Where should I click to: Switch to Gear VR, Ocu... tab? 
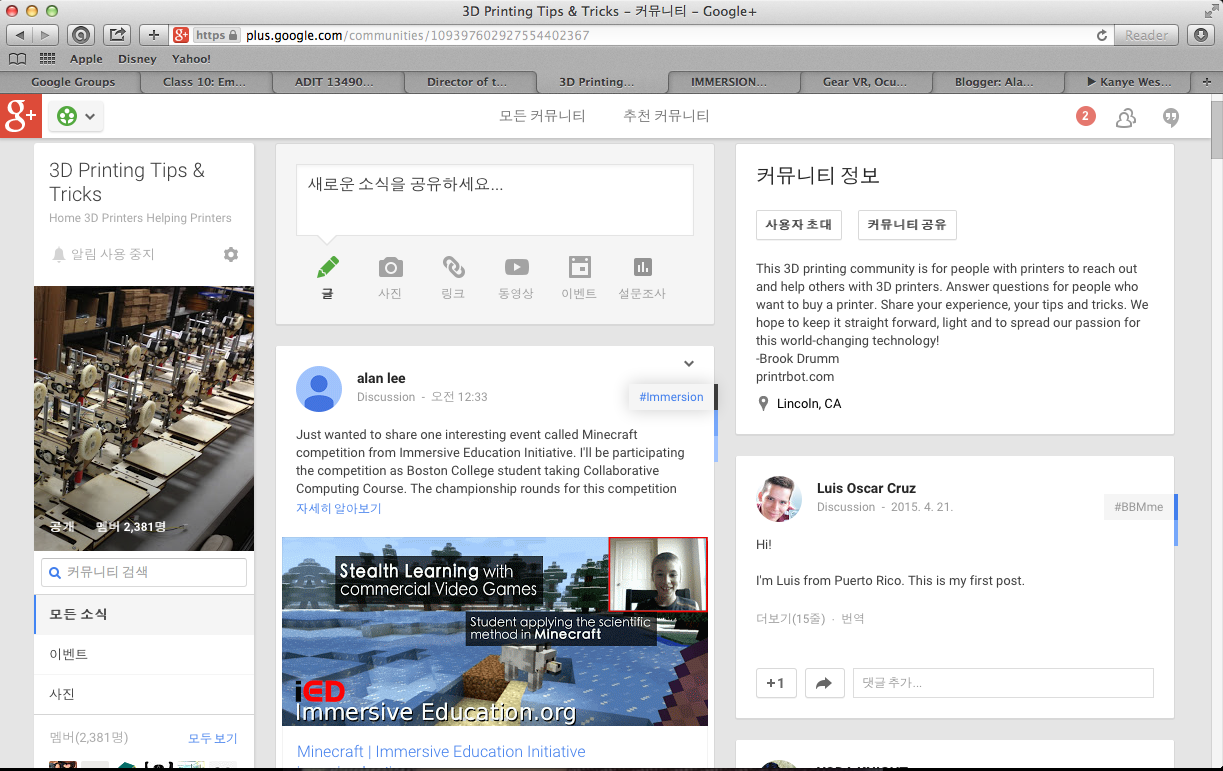tap(866, 82)
